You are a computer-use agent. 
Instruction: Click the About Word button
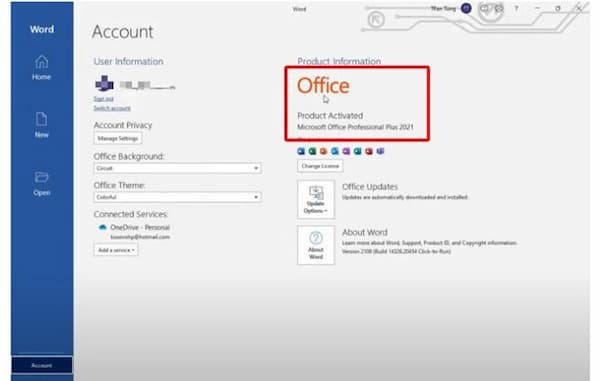point(316,245)
